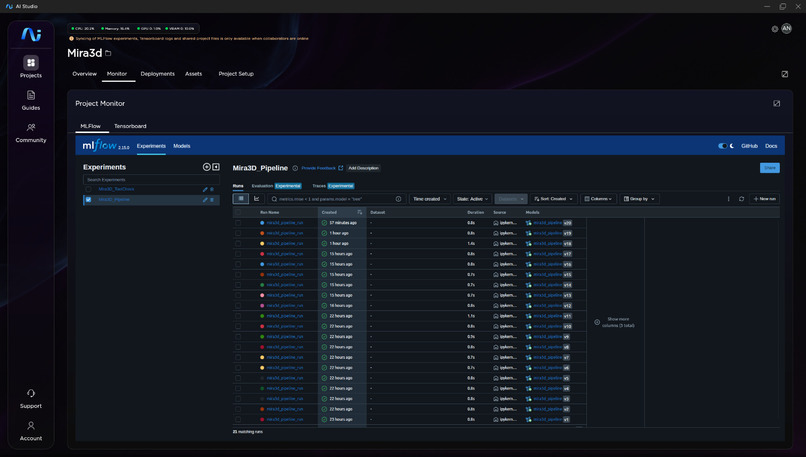Click the folder icon next to Mira3d title

click(108, 53)
